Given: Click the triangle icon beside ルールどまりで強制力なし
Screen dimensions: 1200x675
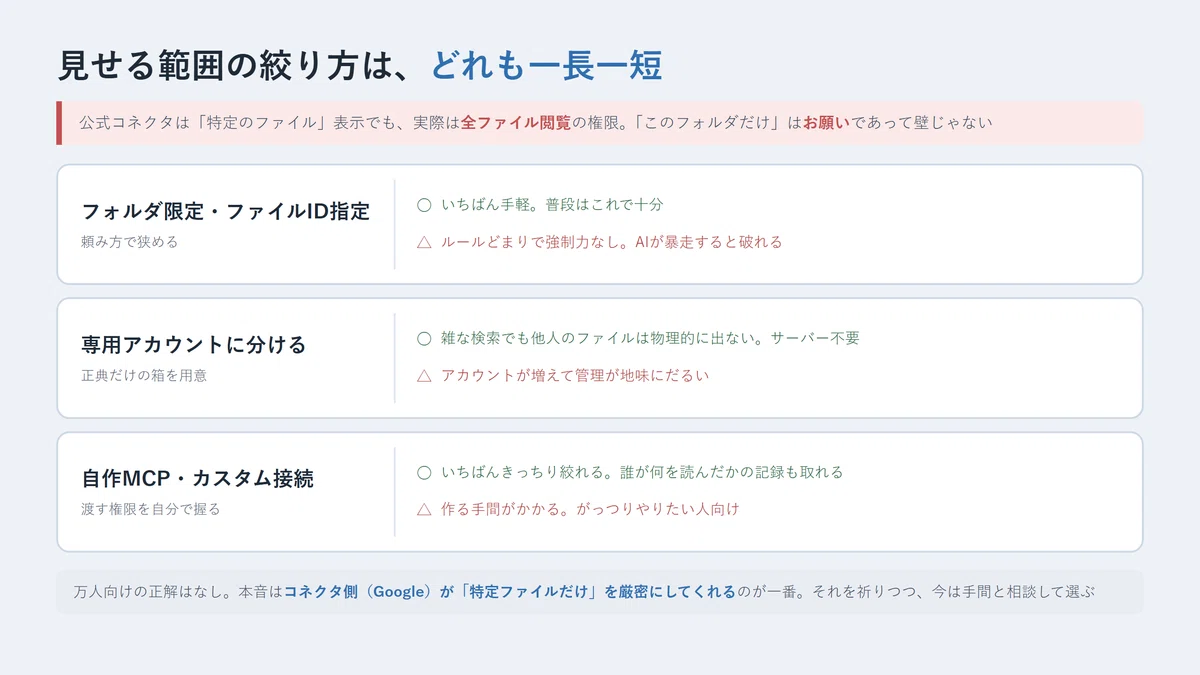Looking at the screenshot, I should click(x=424, y=242).
